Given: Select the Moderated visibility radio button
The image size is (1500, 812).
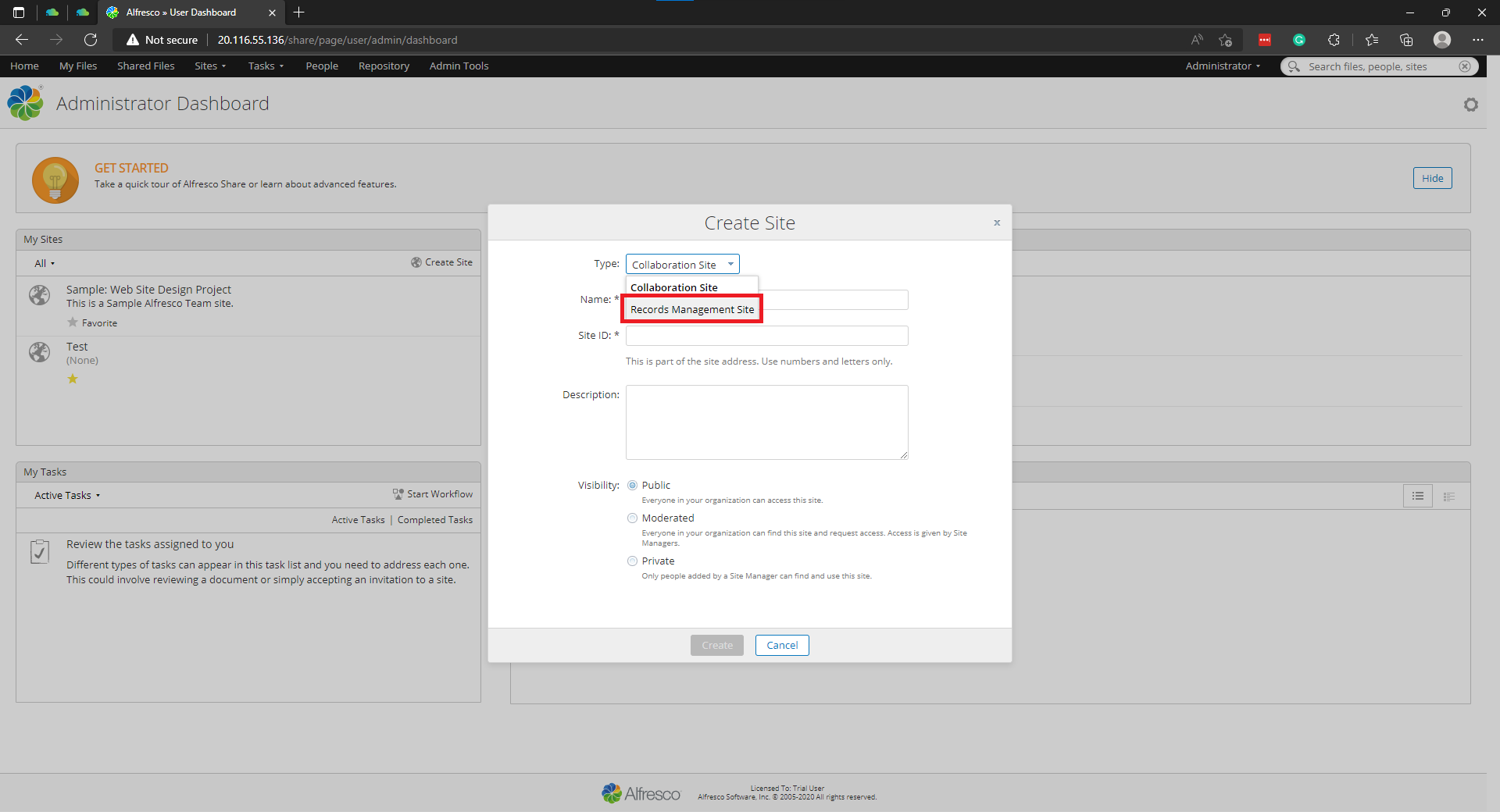Looking at the screenshot, I should pyautogui.click(x=632, y=518).
